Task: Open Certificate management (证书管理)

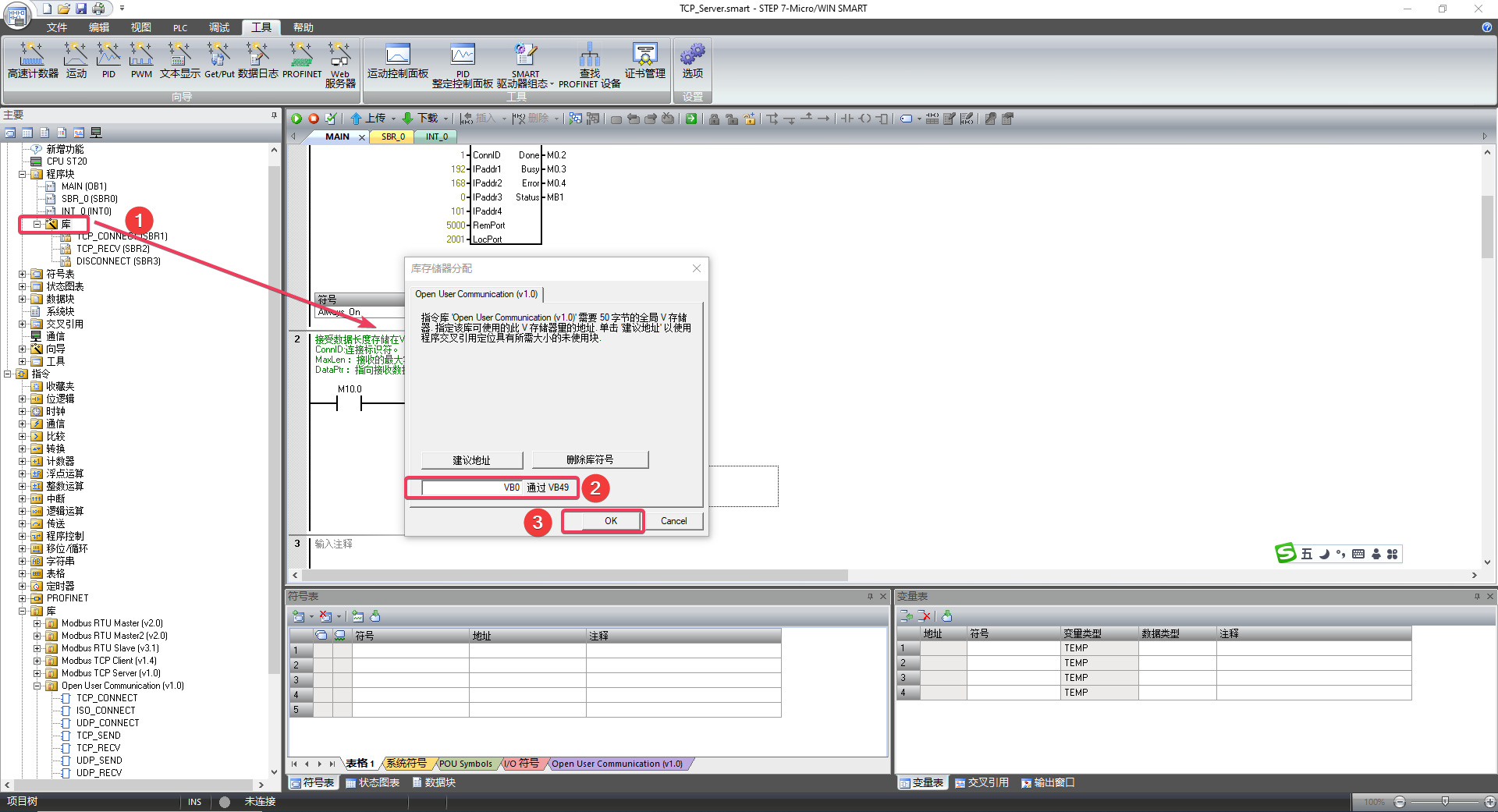Action: tap(645, 60)
